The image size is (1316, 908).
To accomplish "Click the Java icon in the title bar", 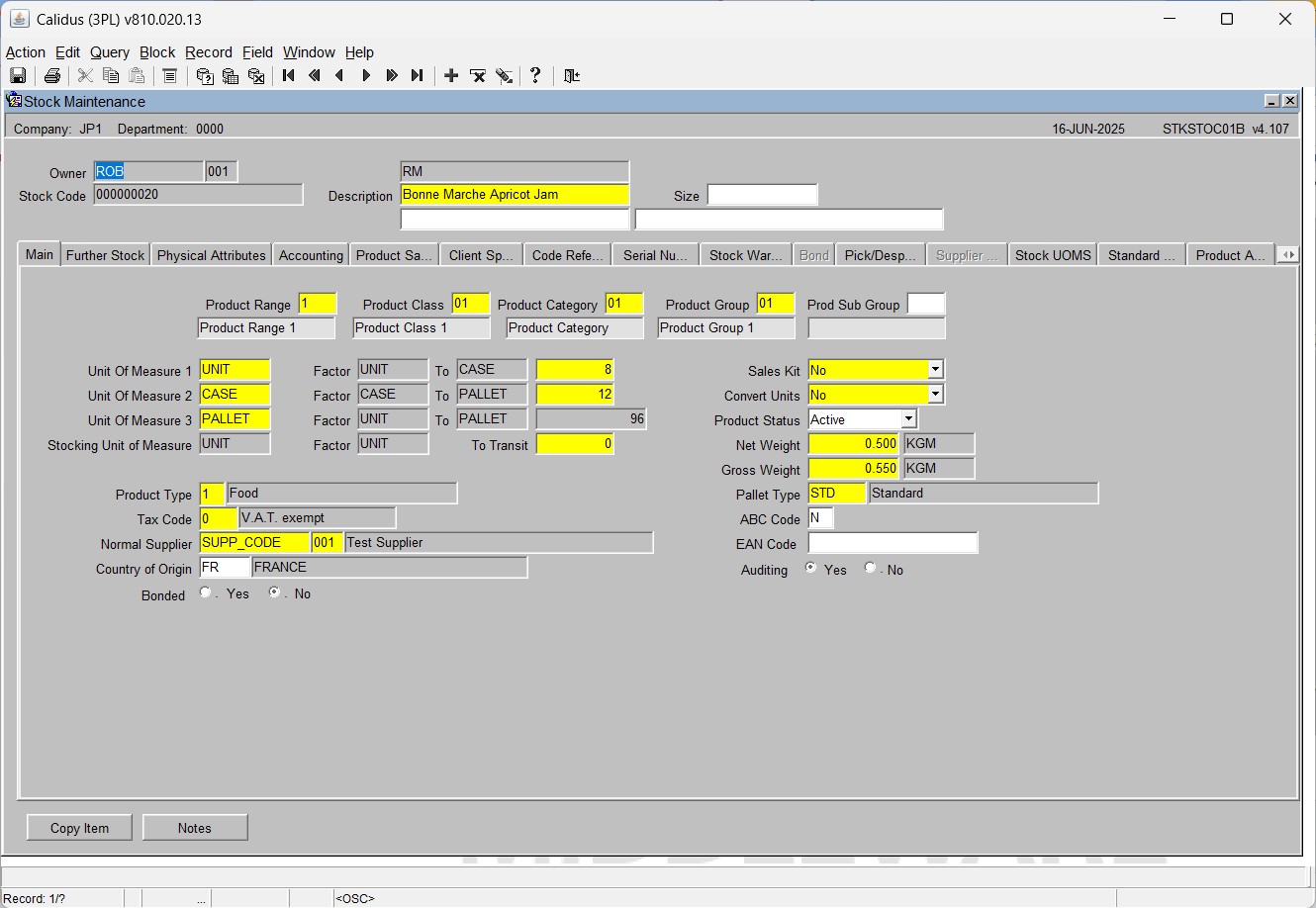I will click(19, 19).
